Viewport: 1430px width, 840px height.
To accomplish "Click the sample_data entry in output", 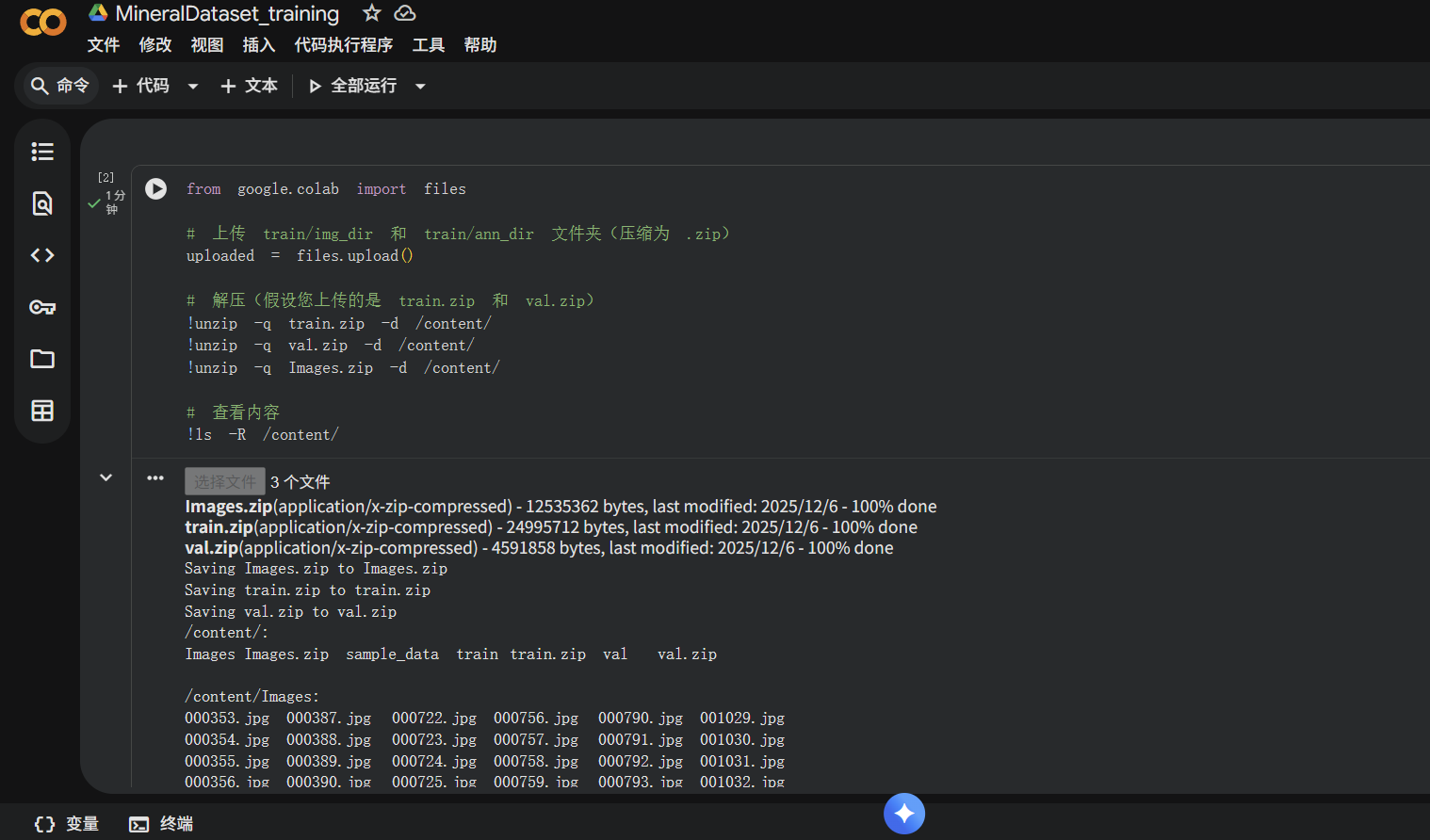I will tap(392, 654).
